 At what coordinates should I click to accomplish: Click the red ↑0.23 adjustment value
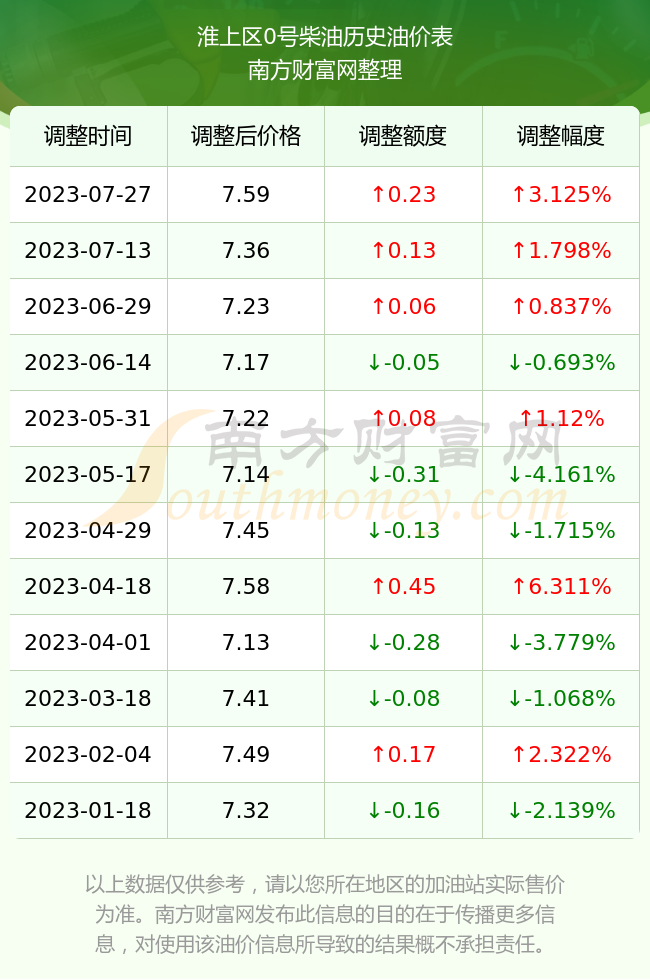point(403,194)
